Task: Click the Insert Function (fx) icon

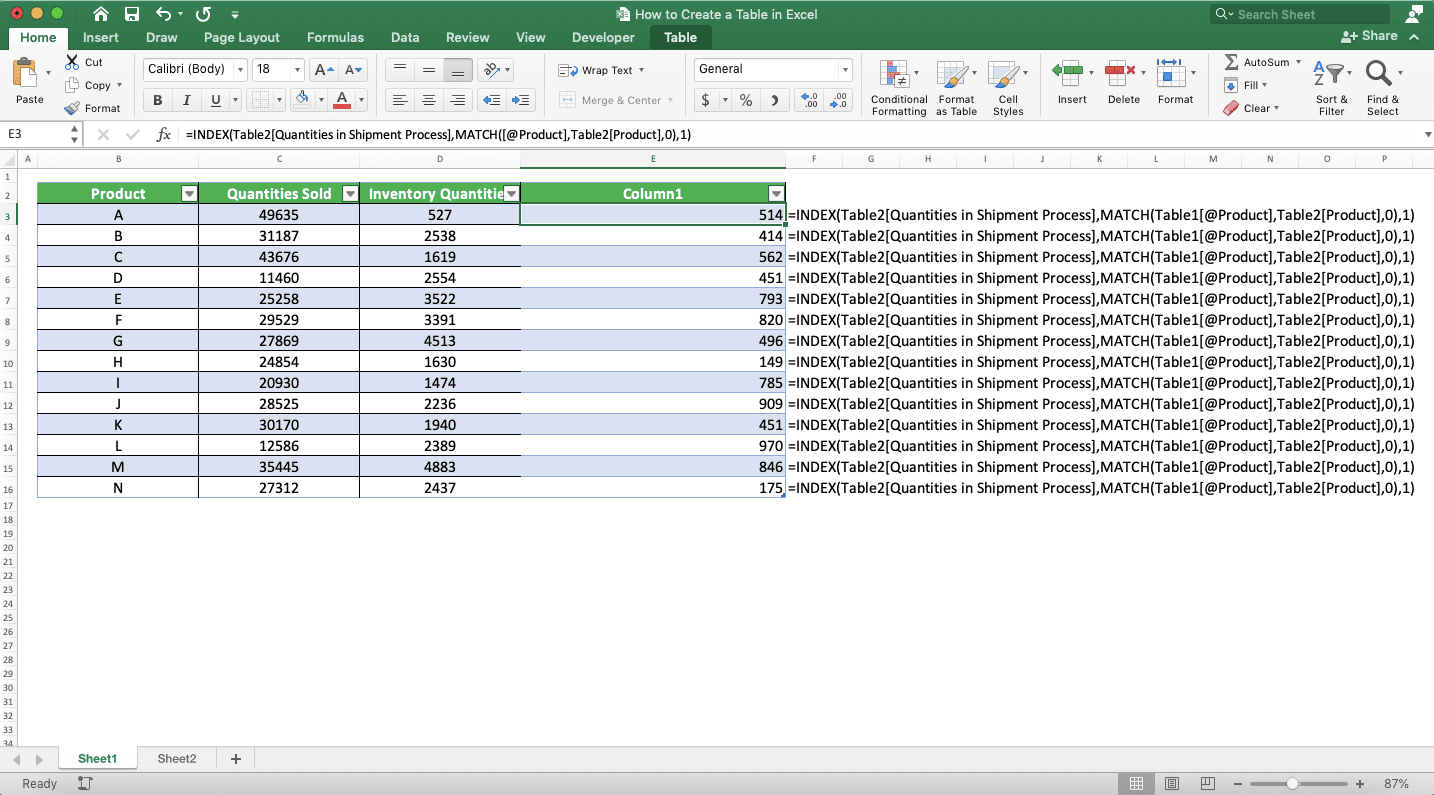Action: coord(163,133)
